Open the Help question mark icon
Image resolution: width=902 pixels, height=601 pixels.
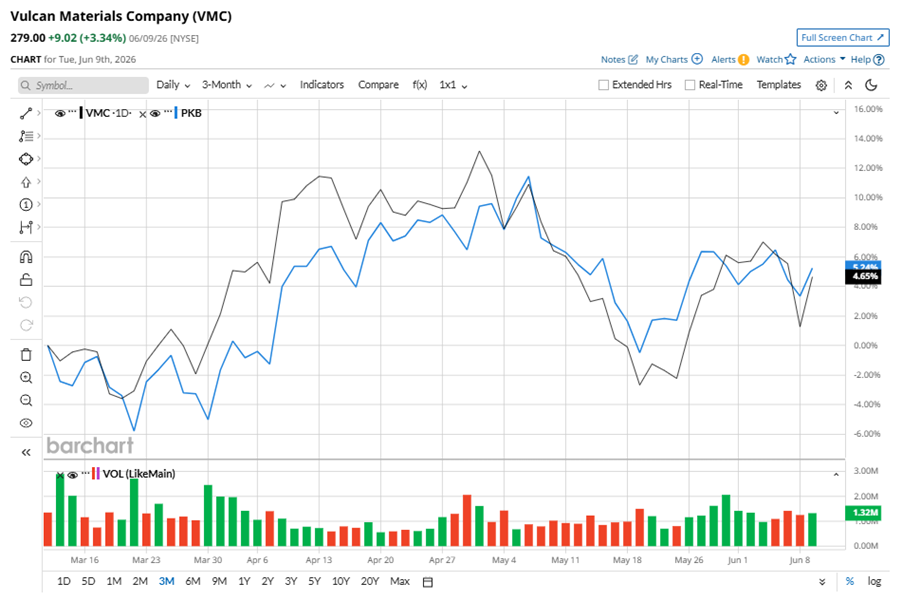[879, 59]
